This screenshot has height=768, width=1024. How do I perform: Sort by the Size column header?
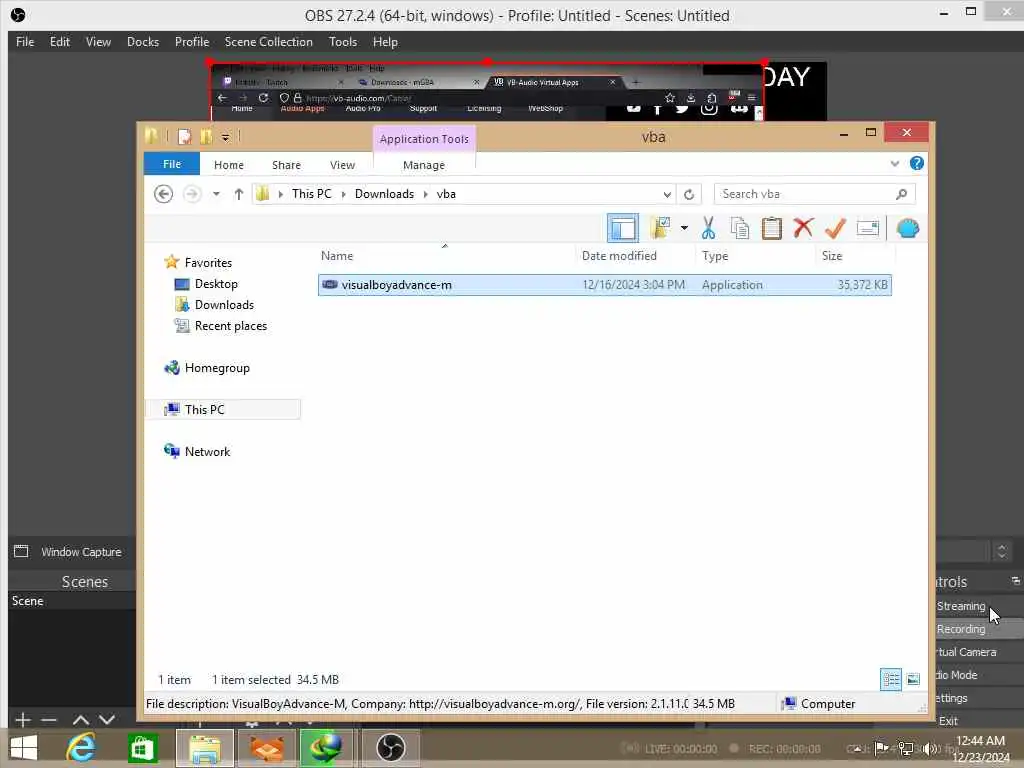coord(832,256)
